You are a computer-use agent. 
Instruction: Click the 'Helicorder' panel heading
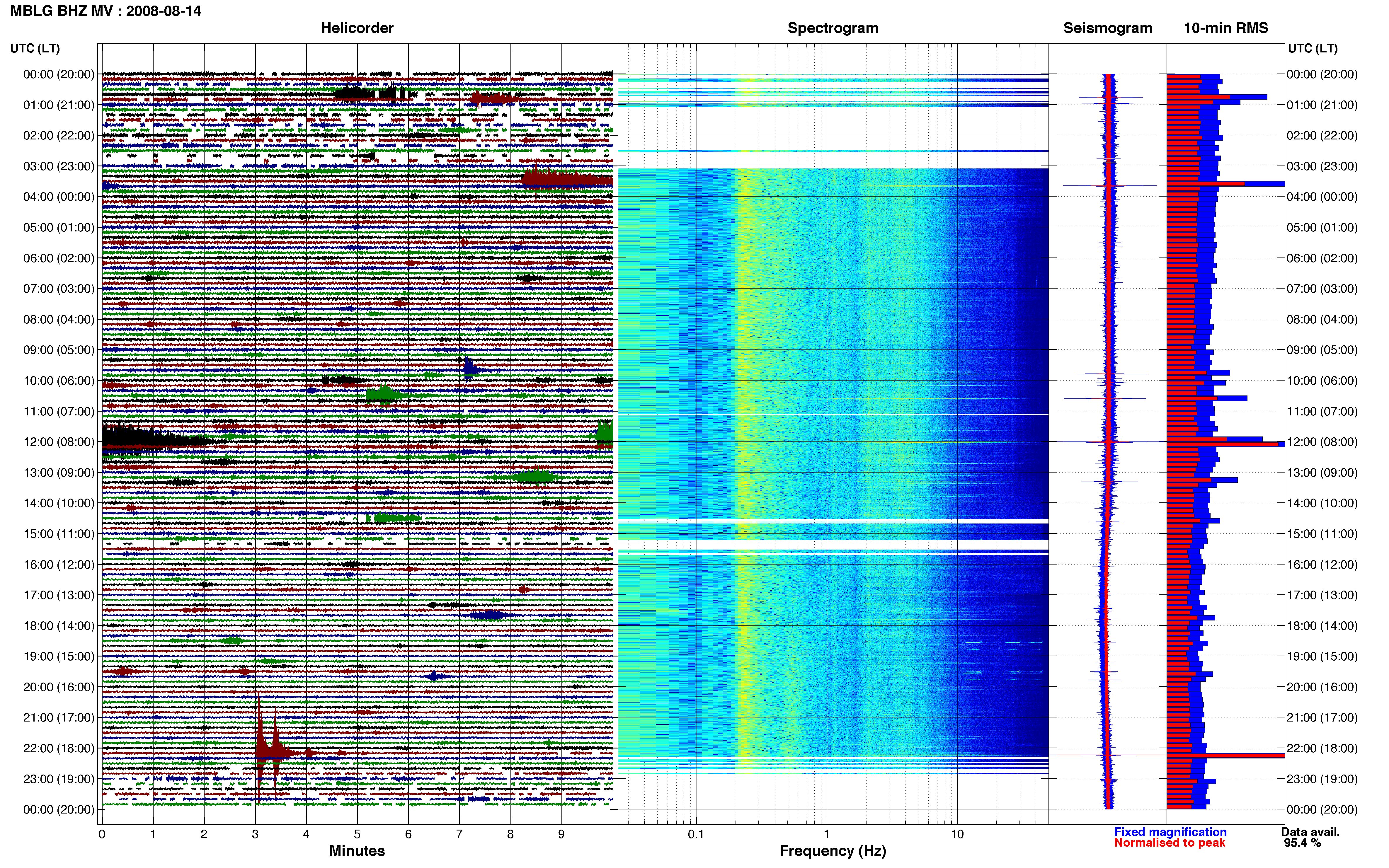point(357,28)
